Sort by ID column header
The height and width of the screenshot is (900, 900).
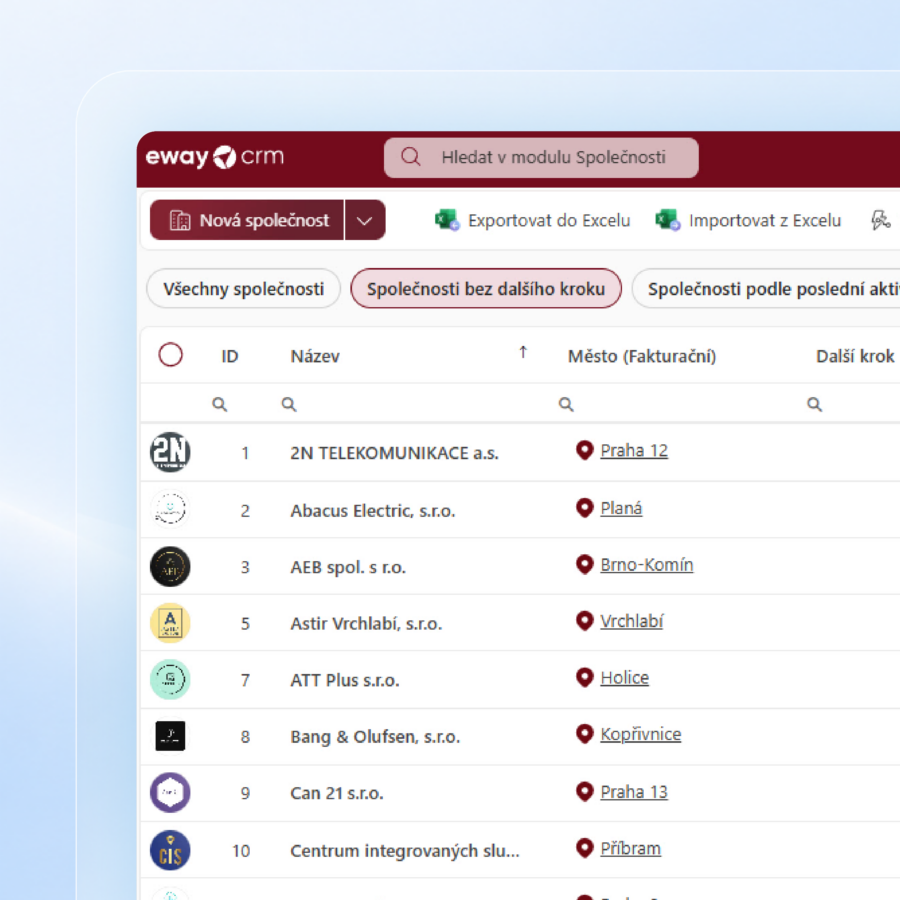pyautogui.click(x=230, y=356)
